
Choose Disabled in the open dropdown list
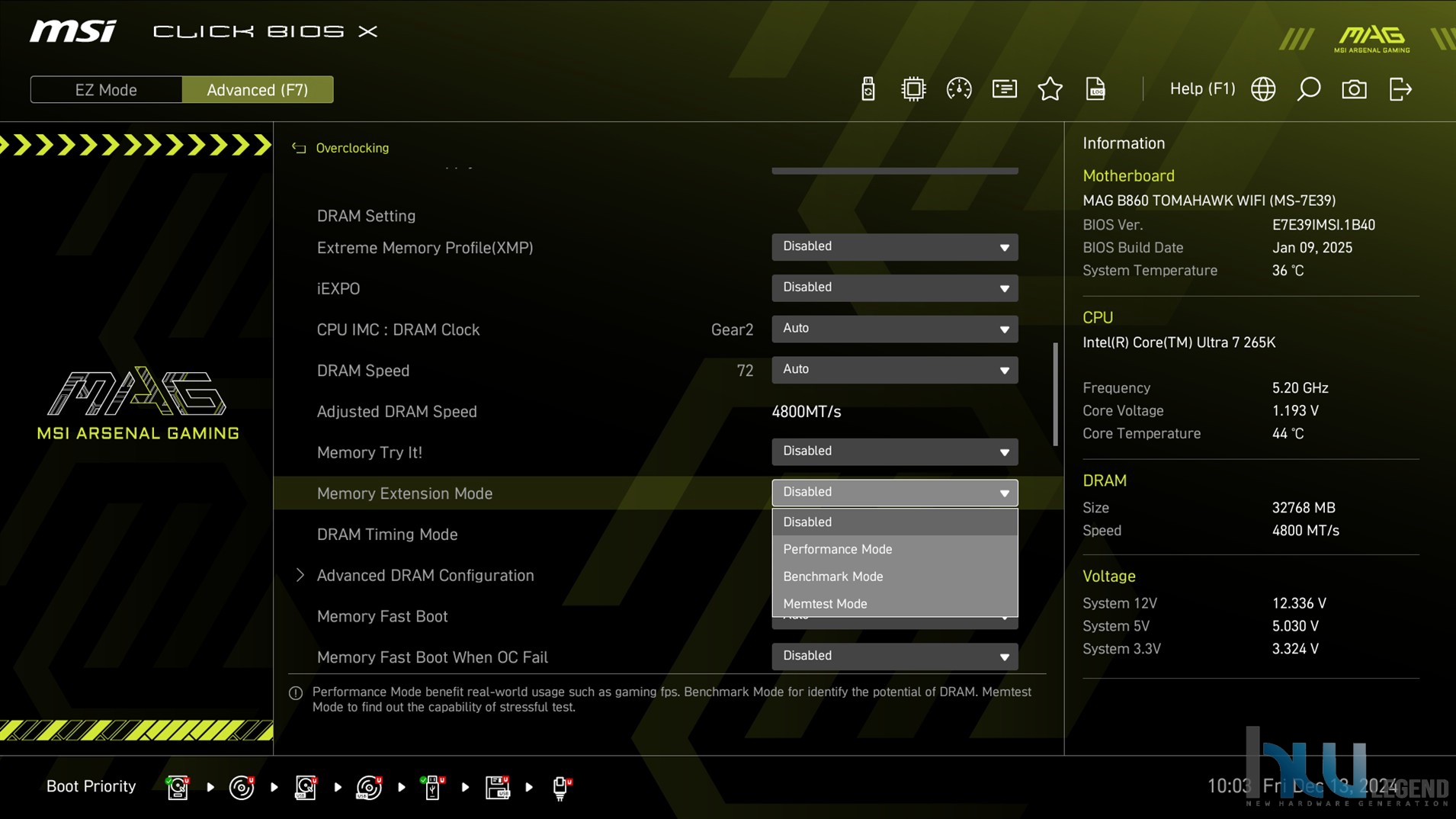pos(894,522)
